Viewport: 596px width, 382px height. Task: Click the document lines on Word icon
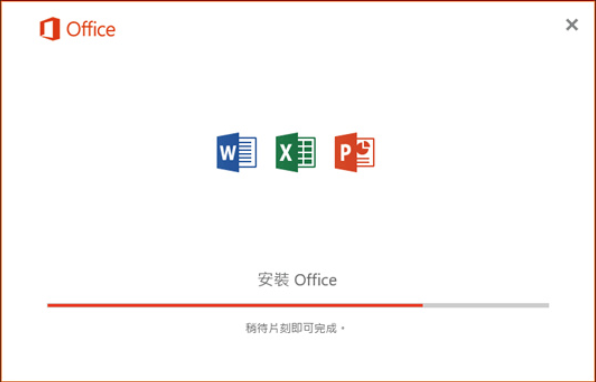point(247,152)
